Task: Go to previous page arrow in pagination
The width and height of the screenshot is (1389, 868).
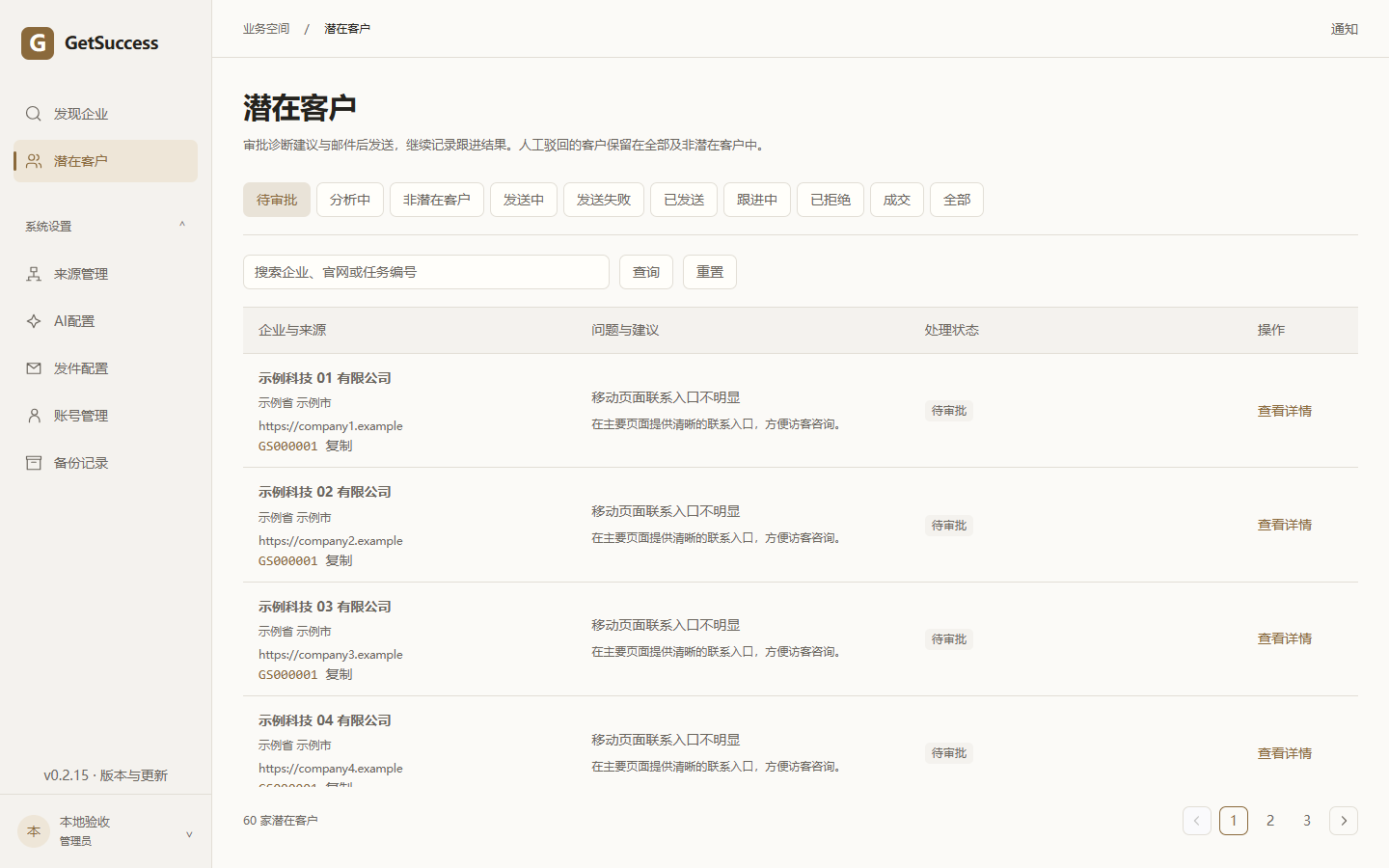Action: [x=1197, y=821]
